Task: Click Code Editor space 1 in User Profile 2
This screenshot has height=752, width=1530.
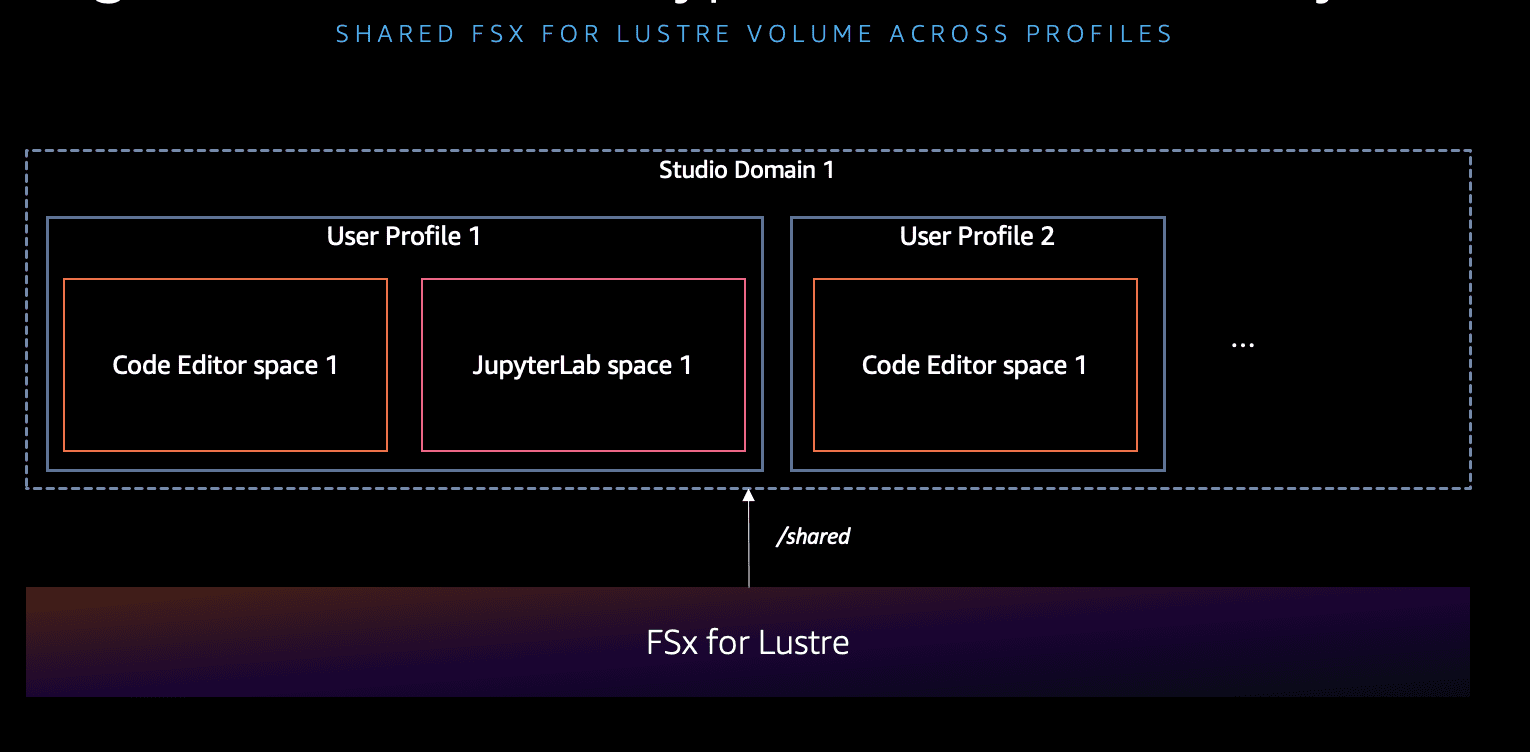Action: [x=974, y=365]
